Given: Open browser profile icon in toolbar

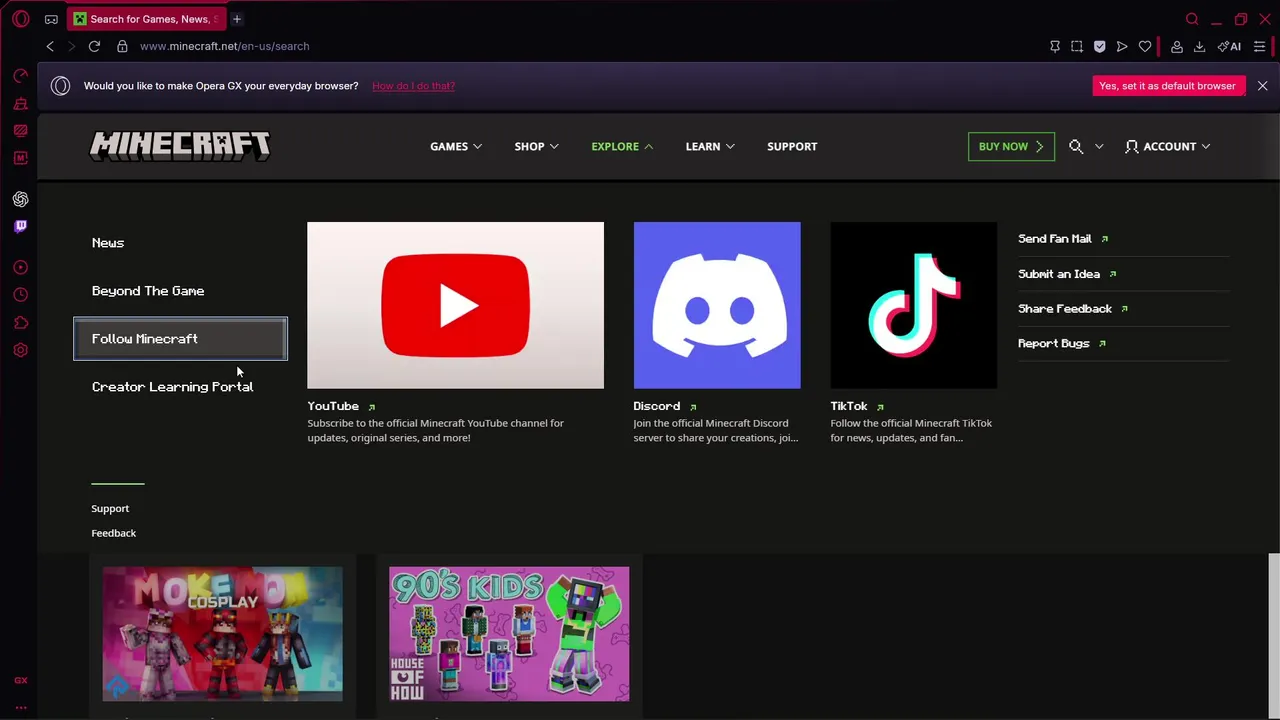Looking at the screenshot, I should (x=1177, y=46).
